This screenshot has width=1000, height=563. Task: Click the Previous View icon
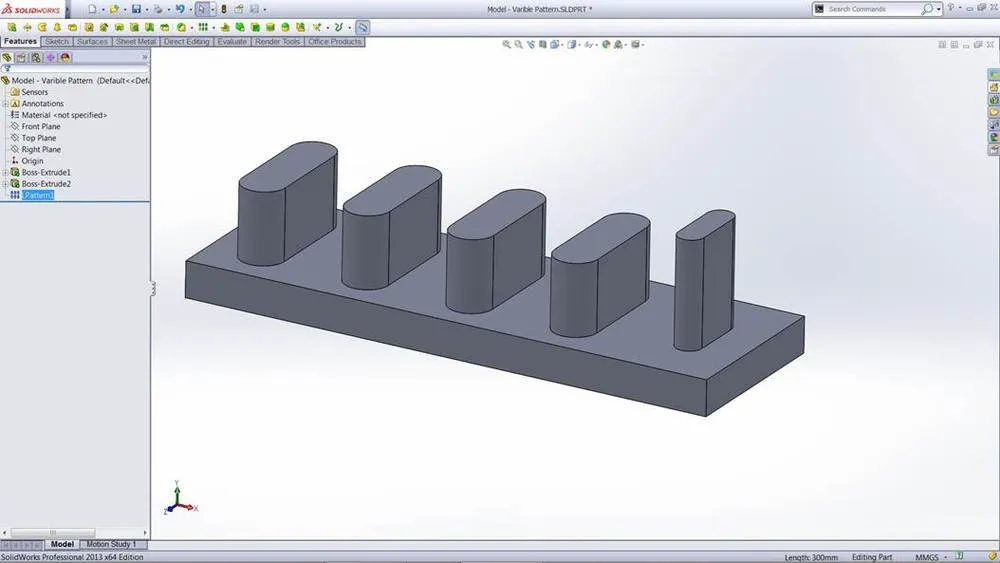(x=531, y=45)
